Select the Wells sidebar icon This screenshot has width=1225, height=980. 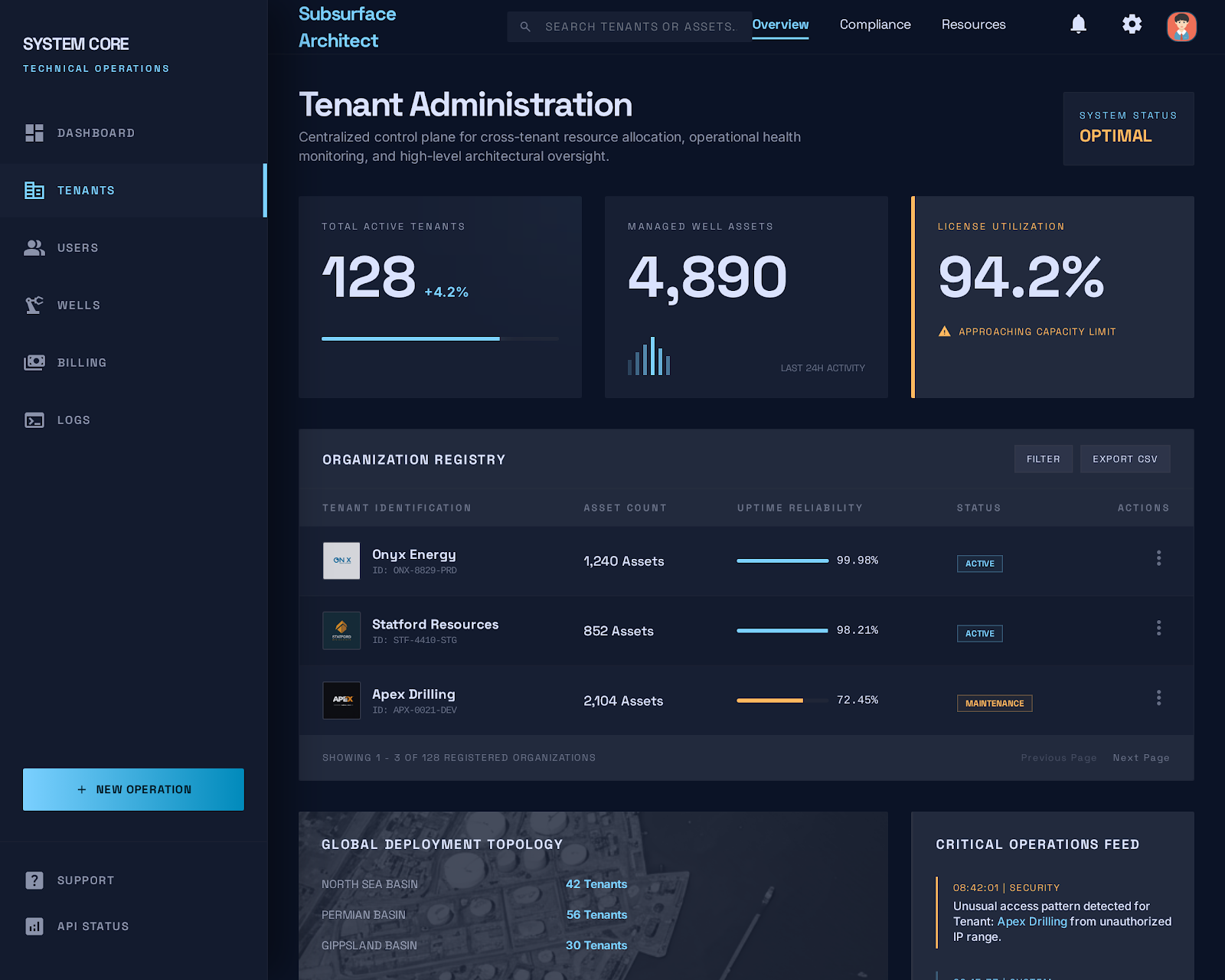coord(34,305)
